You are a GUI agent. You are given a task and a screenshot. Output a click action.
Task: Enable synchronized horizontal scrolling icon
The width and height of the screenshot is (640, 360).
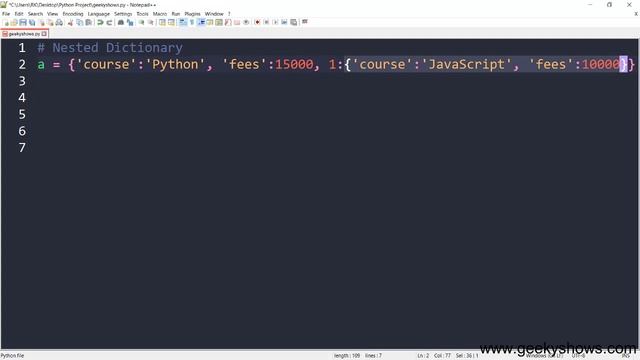pos(171,22)
